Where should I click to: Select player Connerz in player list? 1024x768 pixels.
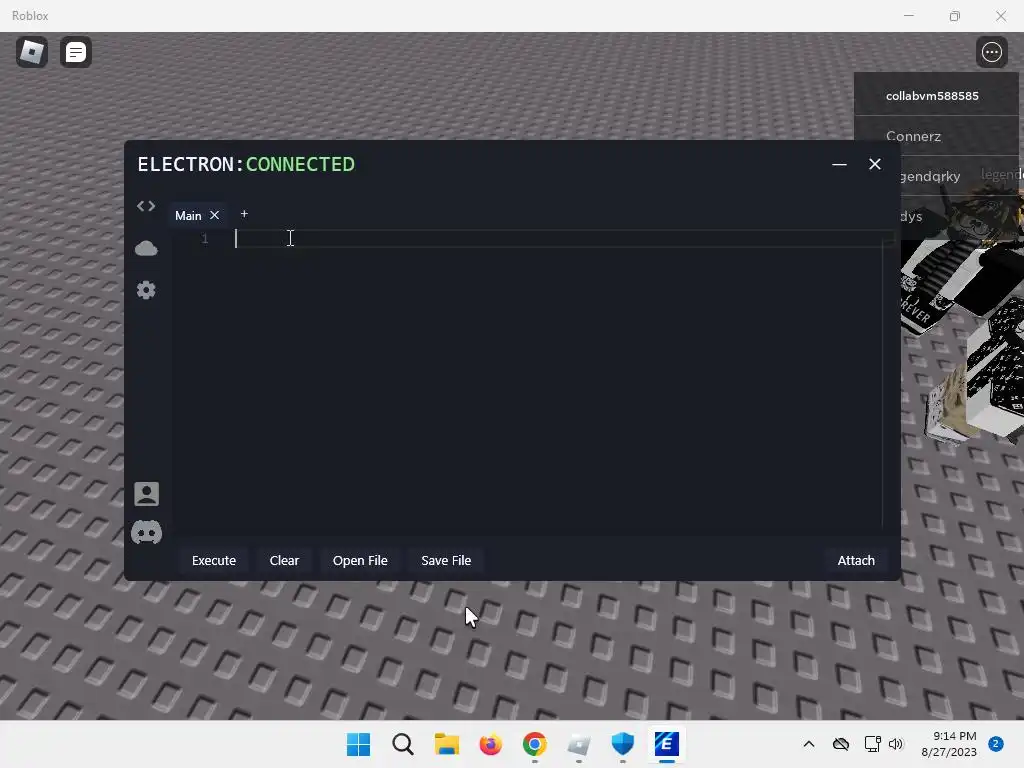pyautogui.click(x=936, y=136)
